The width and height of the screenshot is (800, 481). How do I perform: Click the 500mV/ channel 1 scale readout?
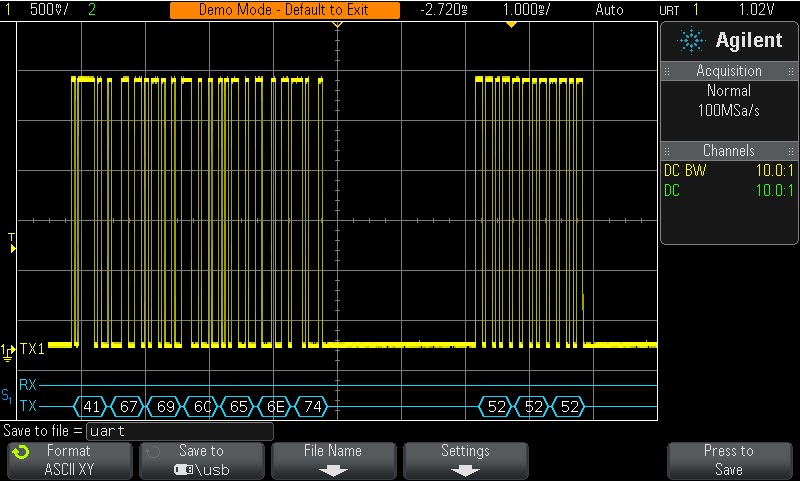coord(49,9)
